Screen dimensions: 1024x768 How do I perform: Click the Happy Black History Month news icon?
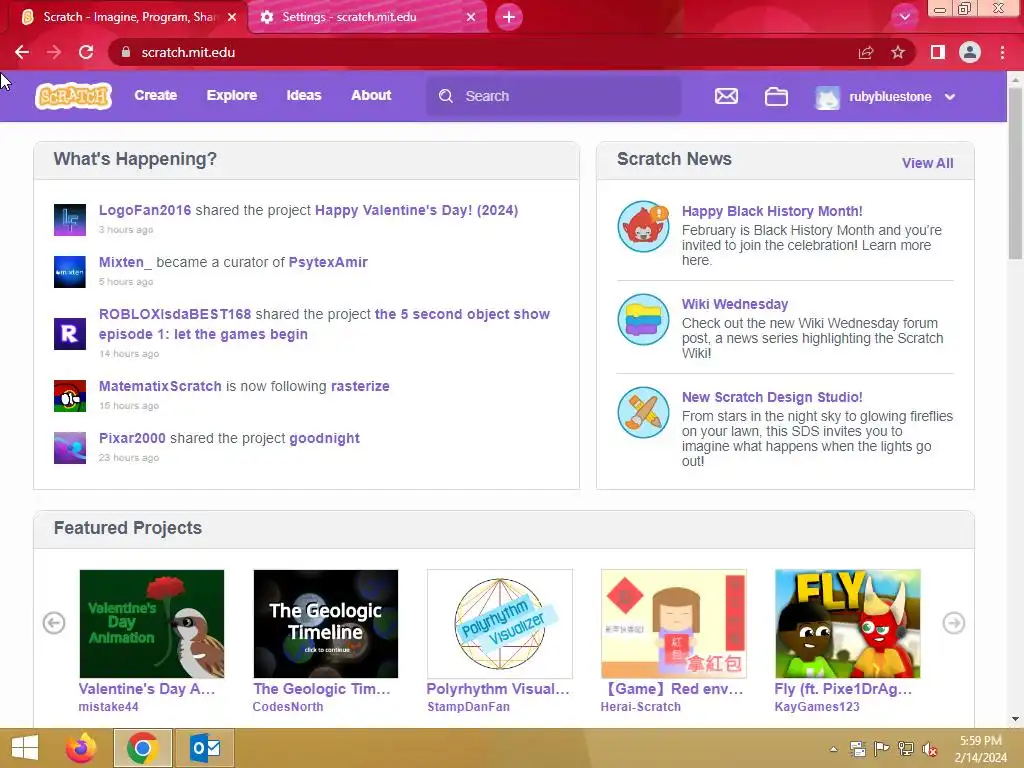(x=643, y=227)
